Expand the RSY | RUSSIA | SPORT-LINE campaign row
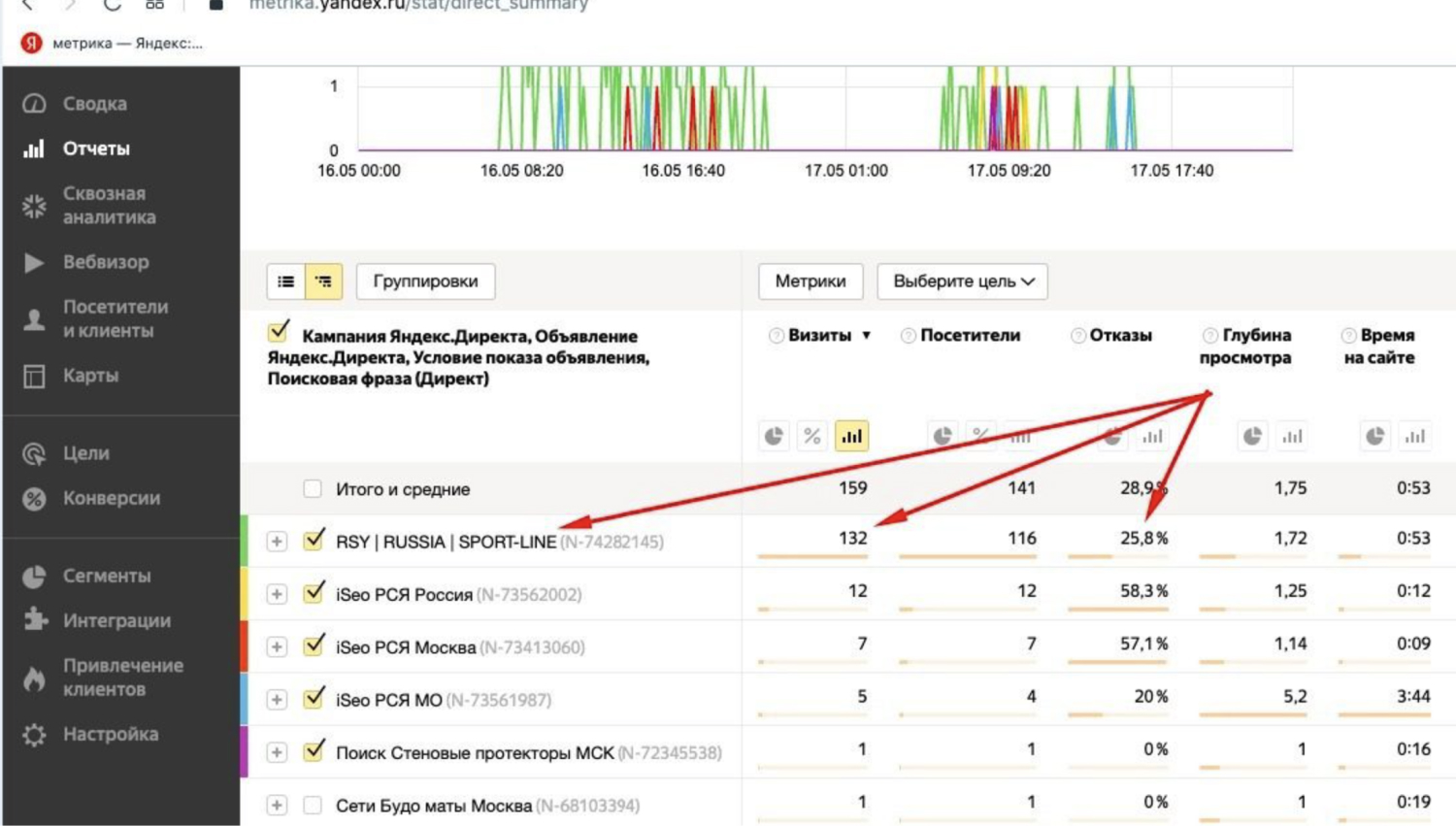 tap(277, 542)
